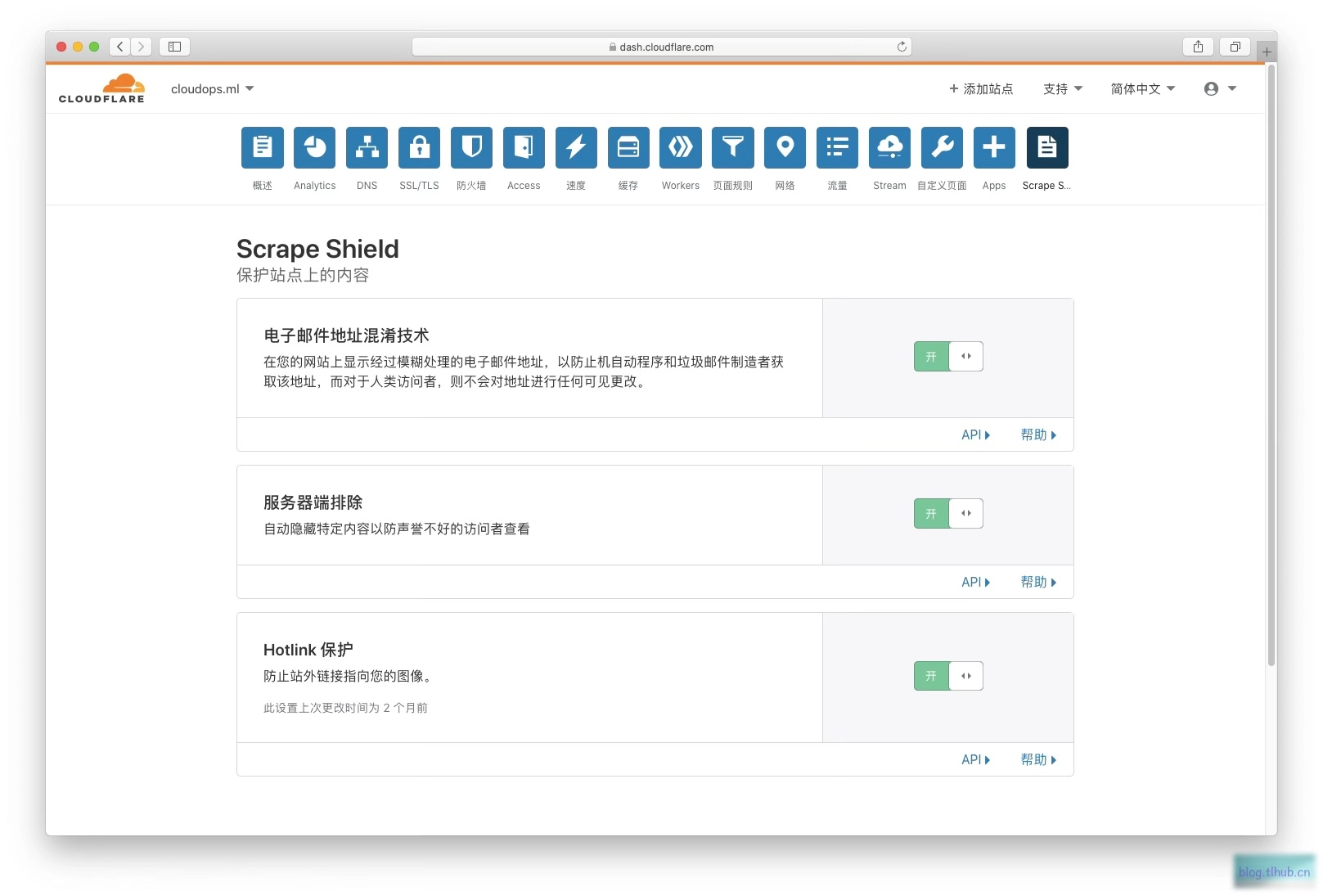The width and height of the screenshot is (1323, 896).
Task: Show all tabs overview in Safari
Action: [x=1235, y=47]
